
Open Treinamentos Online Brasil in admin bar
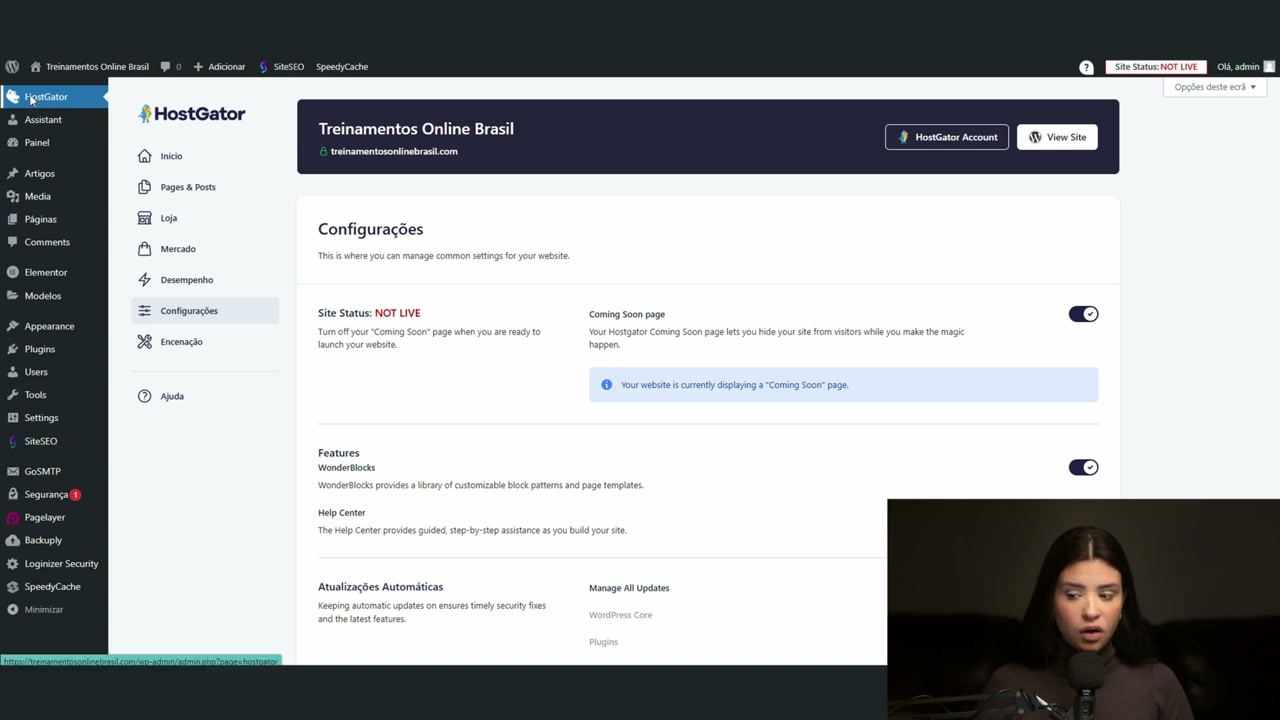89,67
